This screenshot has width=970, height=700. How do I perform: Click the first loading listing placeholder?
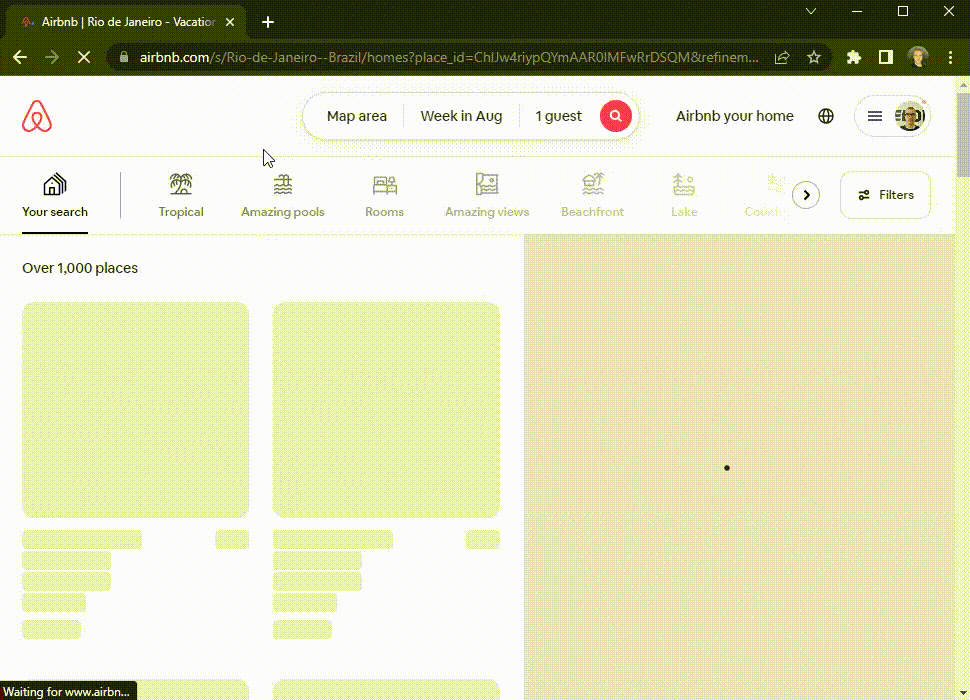pos(135,409)
